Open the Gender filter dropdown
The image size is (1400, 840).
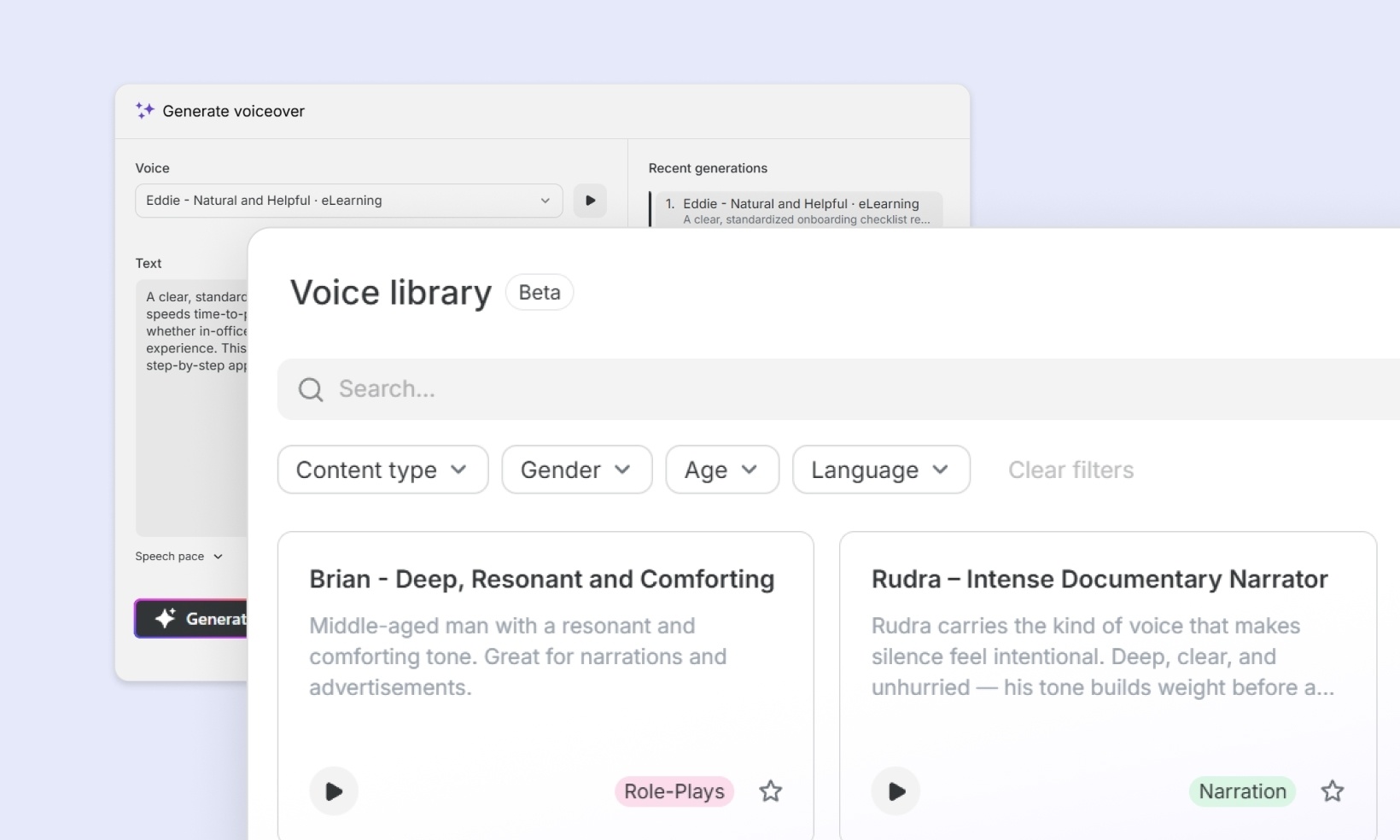coord(576,470)
